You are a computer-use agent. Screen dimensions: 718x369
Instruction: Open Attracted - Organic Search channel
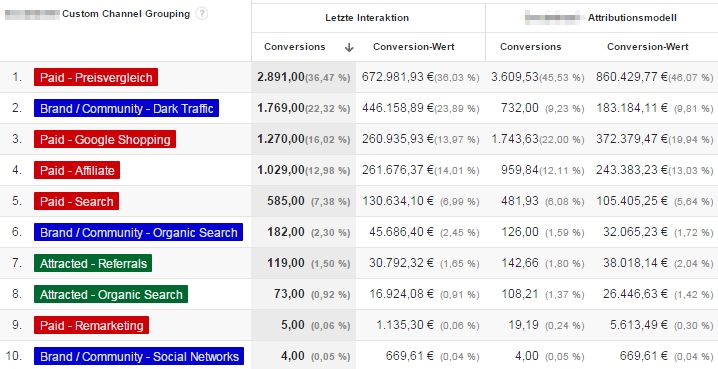coord(111,294)
